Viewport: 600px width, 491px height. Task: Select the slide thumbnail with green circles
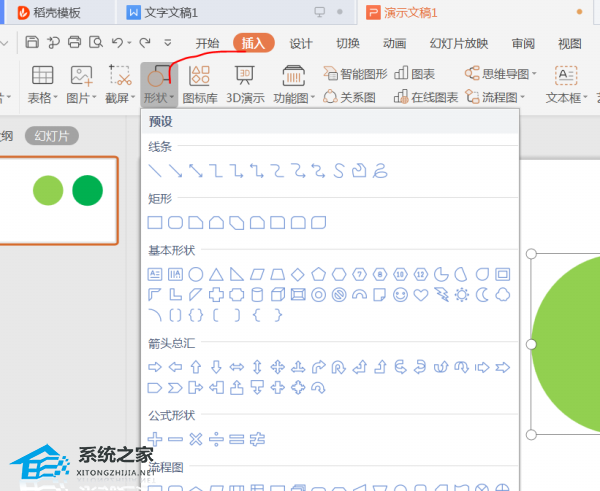click(x=58, y=201)
